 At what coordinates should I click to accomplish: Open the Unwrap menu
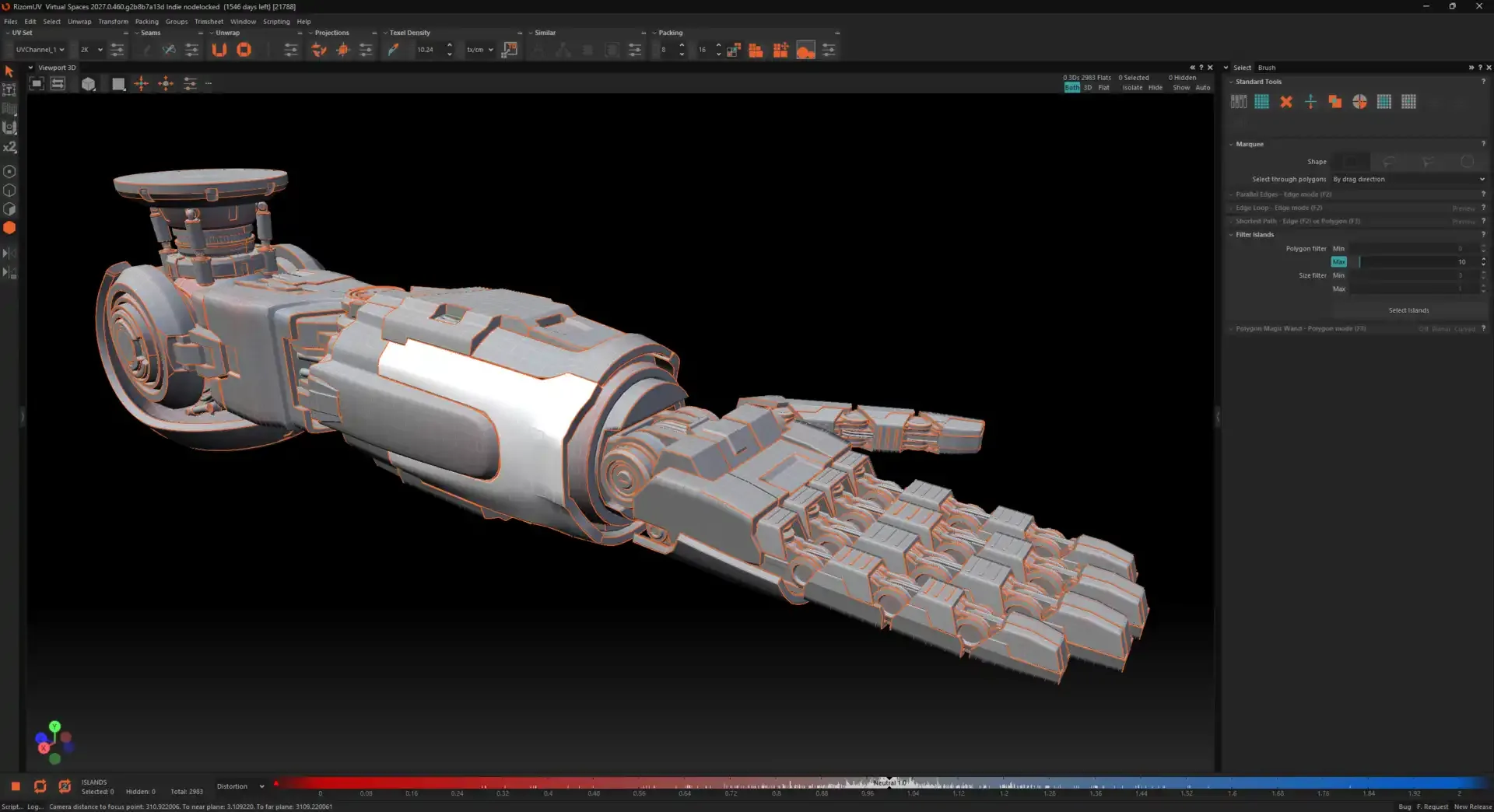(x=79, y=22)
